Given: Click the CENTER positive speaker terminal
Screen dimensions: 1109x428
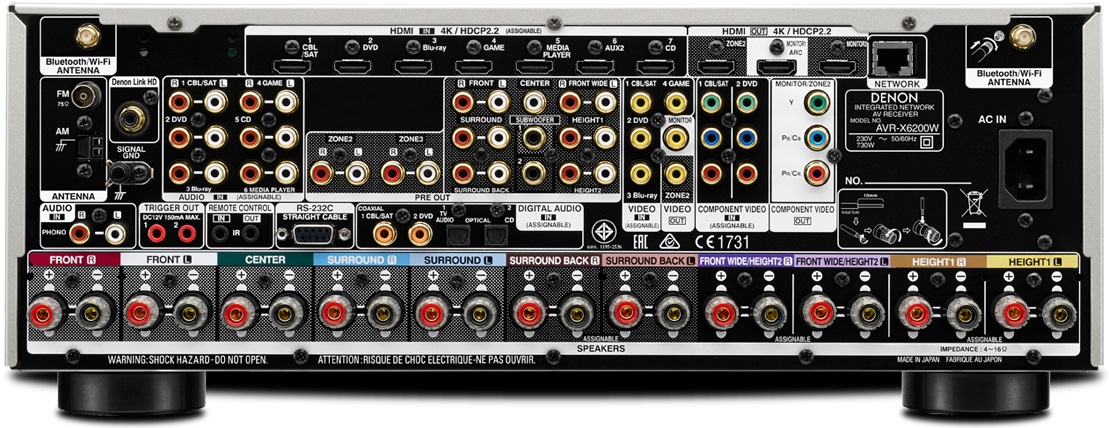Looking at the screenshot, I should click(x=236, y=313).
